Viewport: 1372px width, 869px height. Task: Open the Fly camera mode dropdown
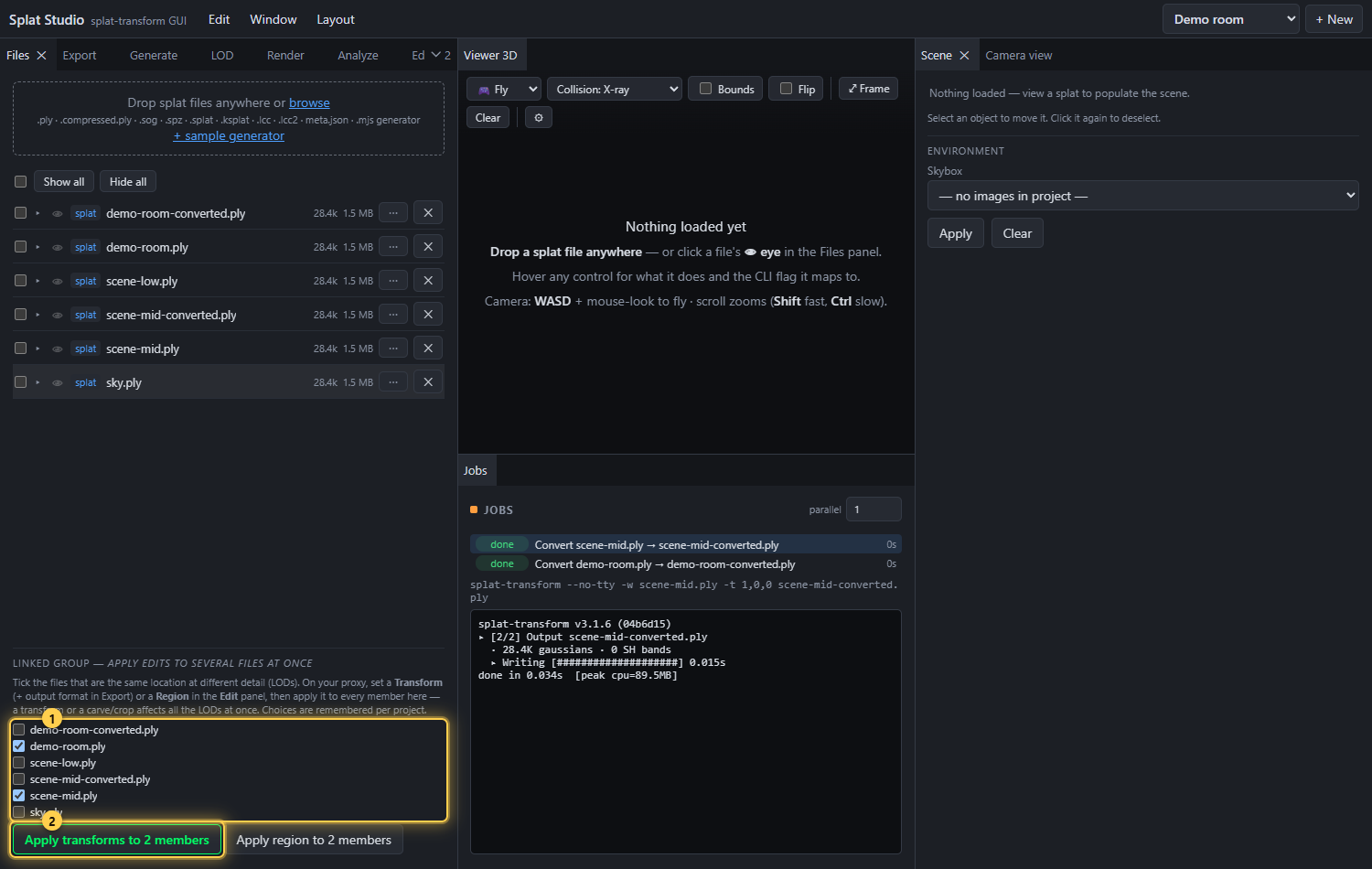[x=504, y=89]
